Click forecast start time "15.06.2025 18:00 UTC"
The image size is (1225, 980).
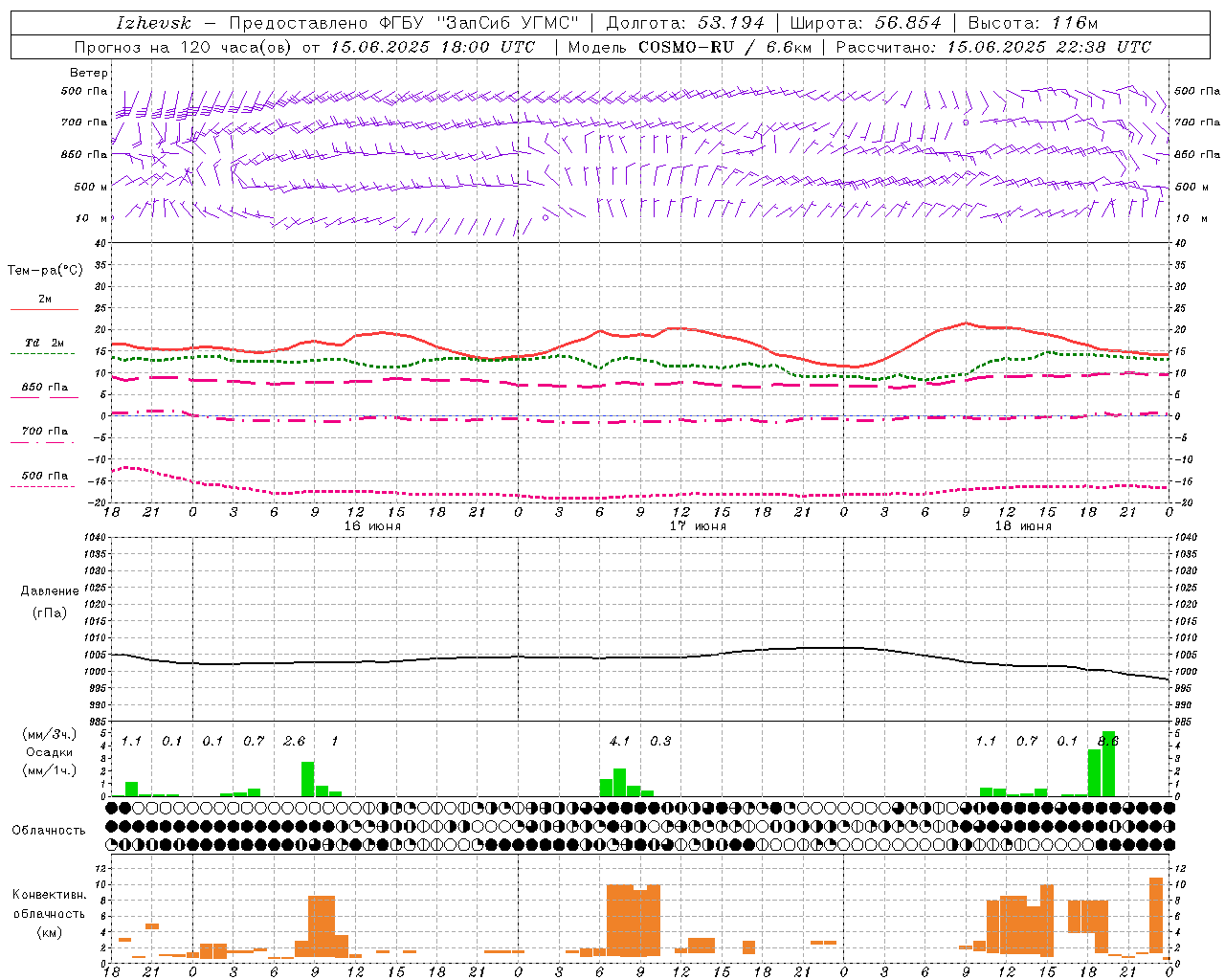432,47
